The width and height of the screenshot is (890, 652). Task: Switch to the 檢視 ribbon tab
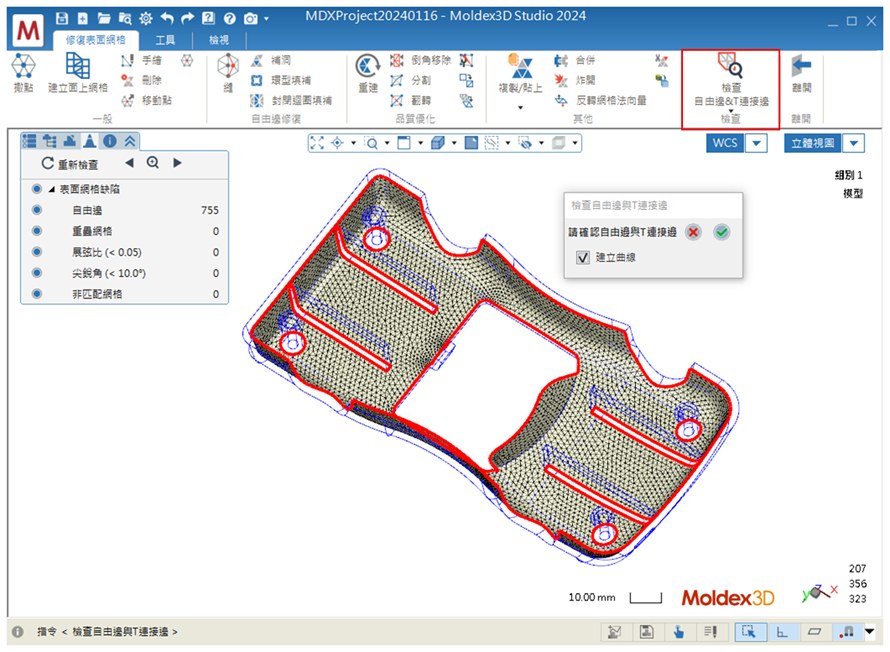tap(218, 40)
